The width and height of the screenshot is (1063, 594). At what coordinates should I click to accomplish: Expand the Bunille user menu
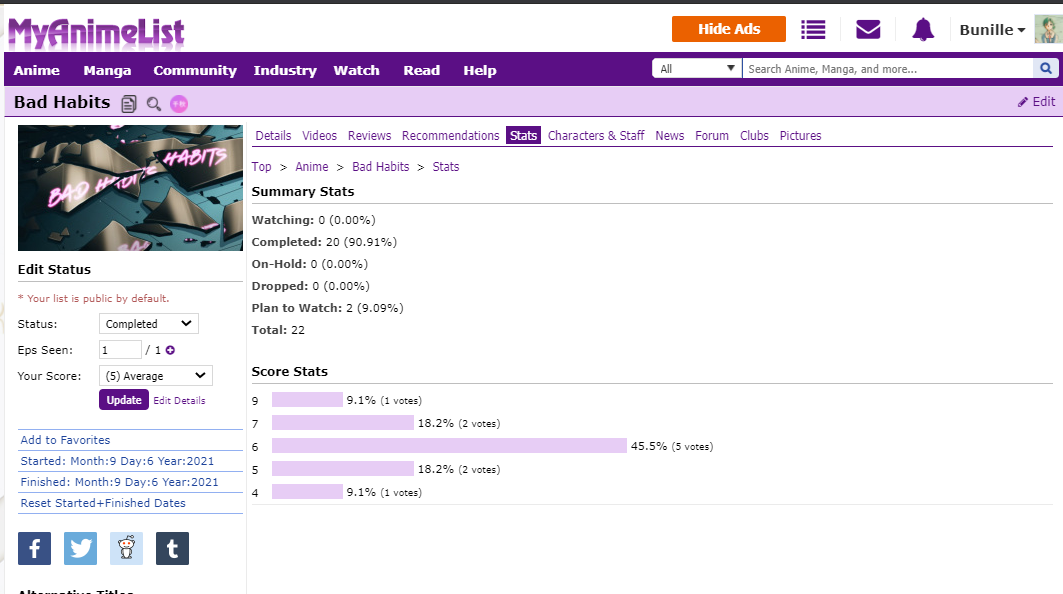992,30
